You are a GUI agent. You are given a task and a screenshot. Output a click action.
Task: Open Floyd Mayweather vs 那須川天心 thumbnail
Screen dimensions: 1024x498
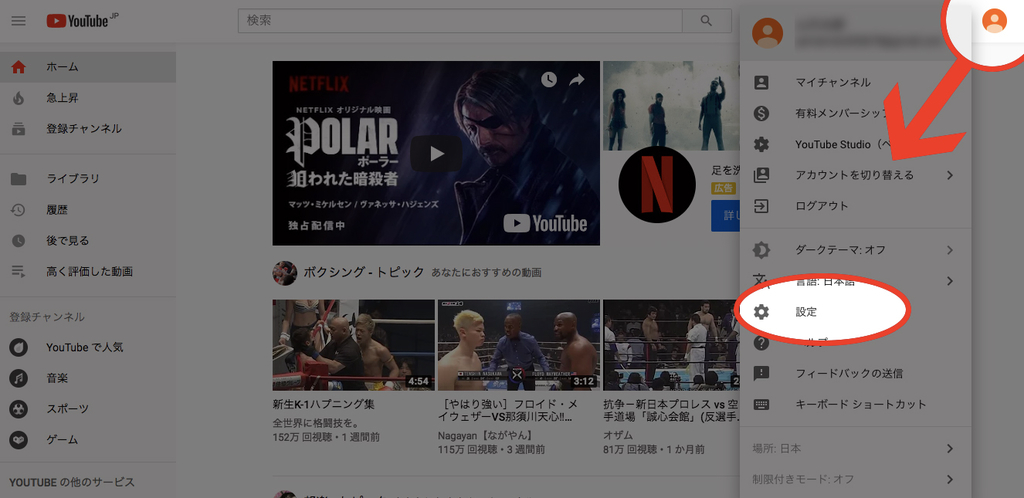coord(518,345)
